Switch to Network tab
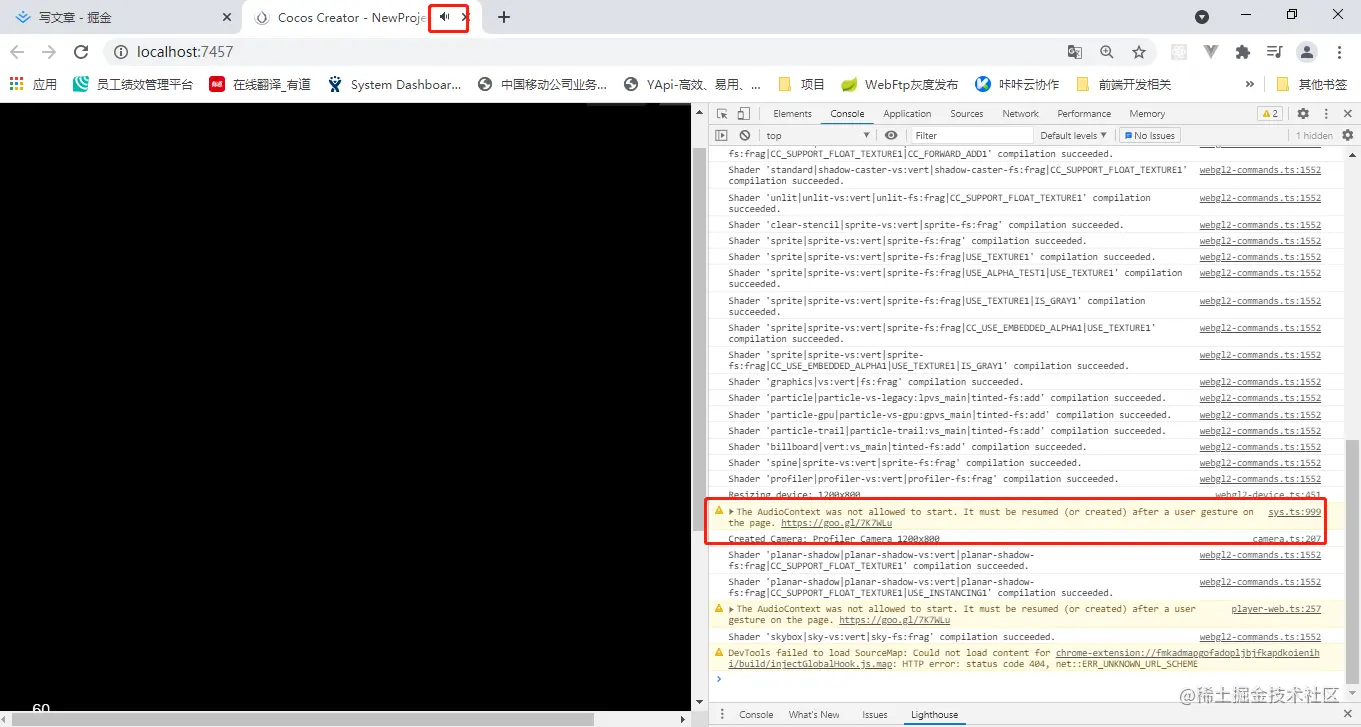 click(1020, 114)
